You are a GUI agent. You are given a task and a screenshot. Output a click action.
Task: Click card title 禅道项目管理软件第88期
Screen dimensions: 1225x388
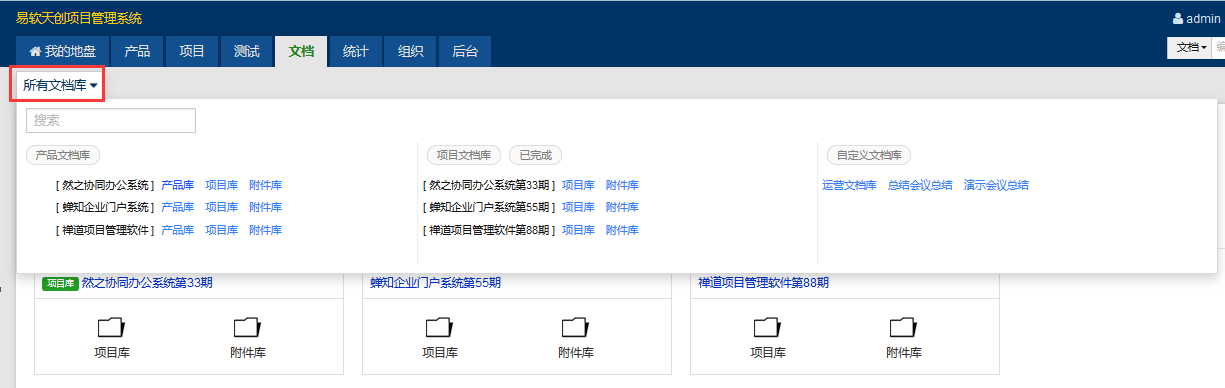[x=763, y=283]
